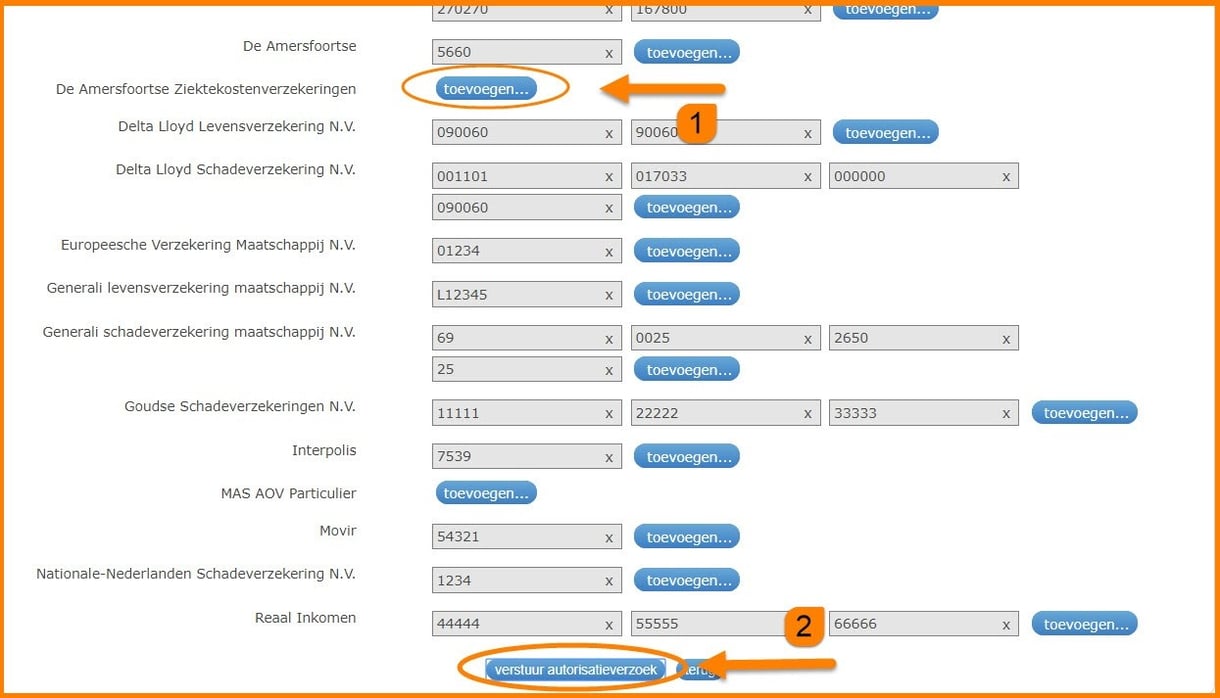Click the 'MAS AOV Particulier' label
The image size is (1220, 698).
[x=288, y=493]
